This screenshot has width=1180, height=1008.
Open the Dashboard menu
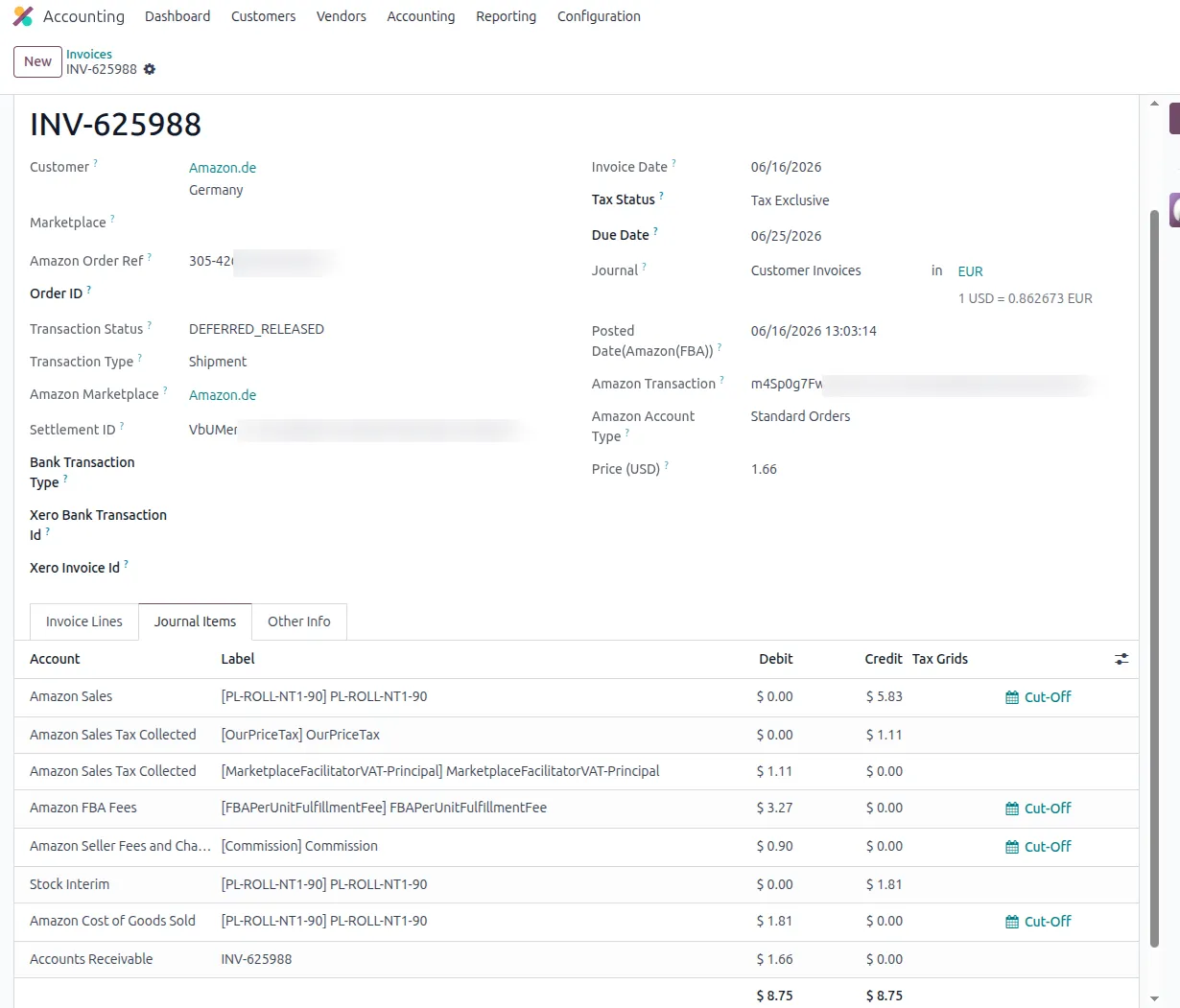(177, 16)
